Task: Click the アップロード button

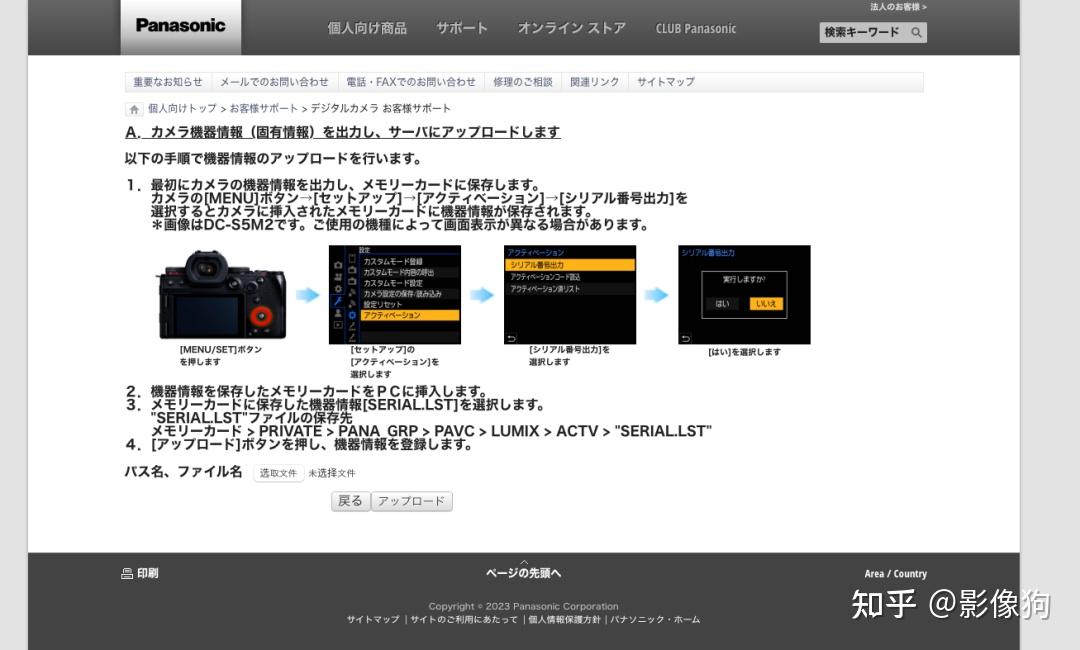Action: tap(411, 501)
